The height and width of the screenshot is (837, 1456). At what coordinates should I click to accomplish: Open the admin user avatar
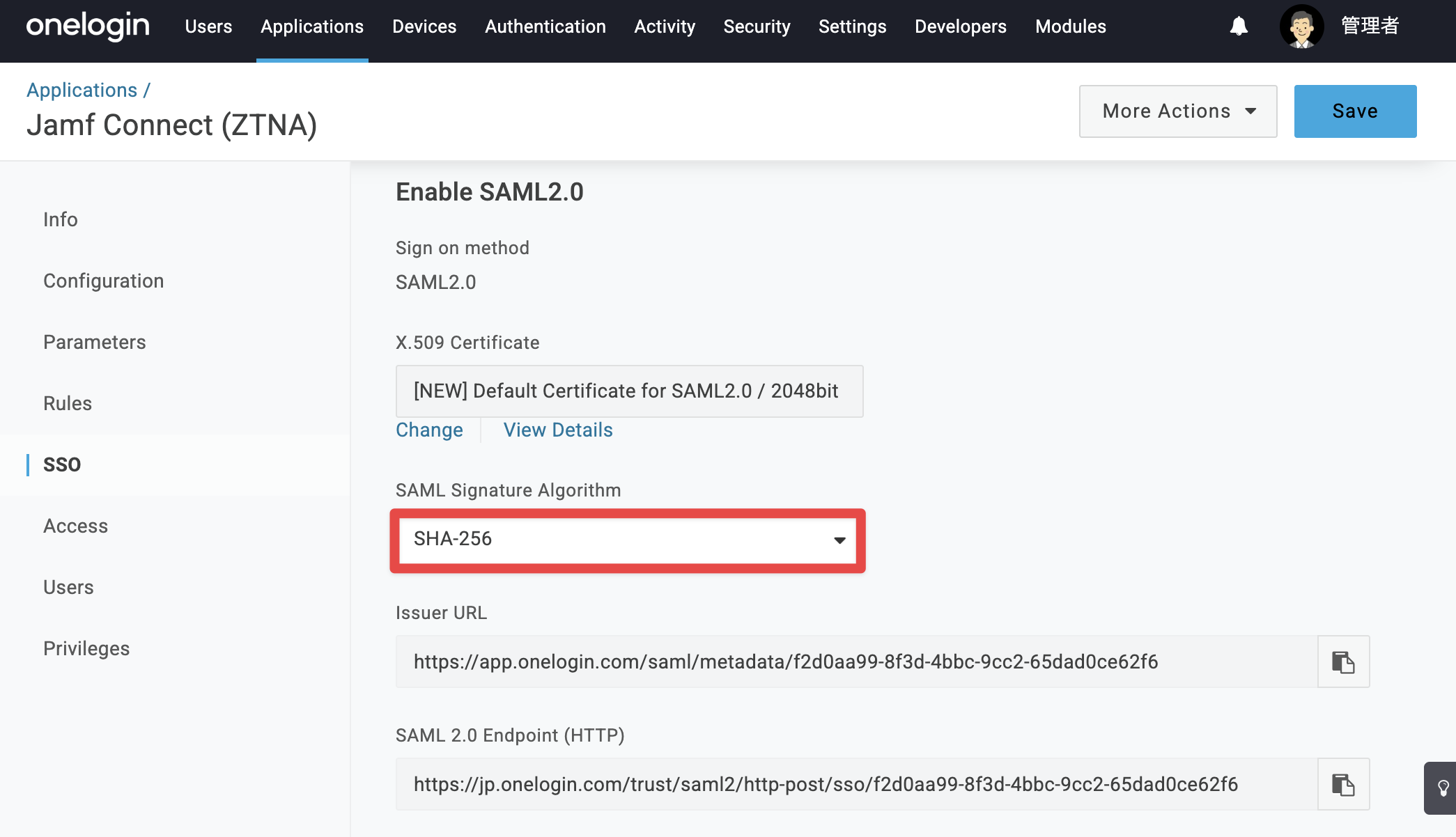tap(1301, 26)
